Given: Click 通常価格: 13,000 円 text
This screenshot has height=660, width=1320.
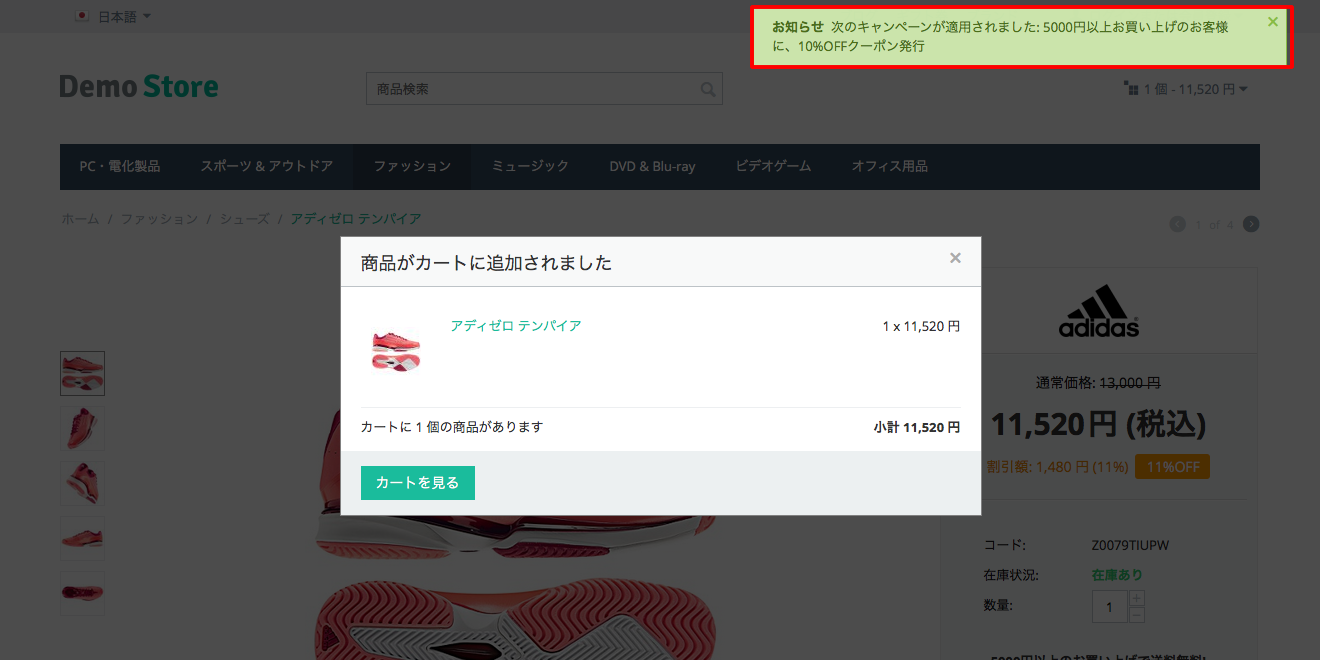Looking at the screenshot, I should pos(1098,382).
